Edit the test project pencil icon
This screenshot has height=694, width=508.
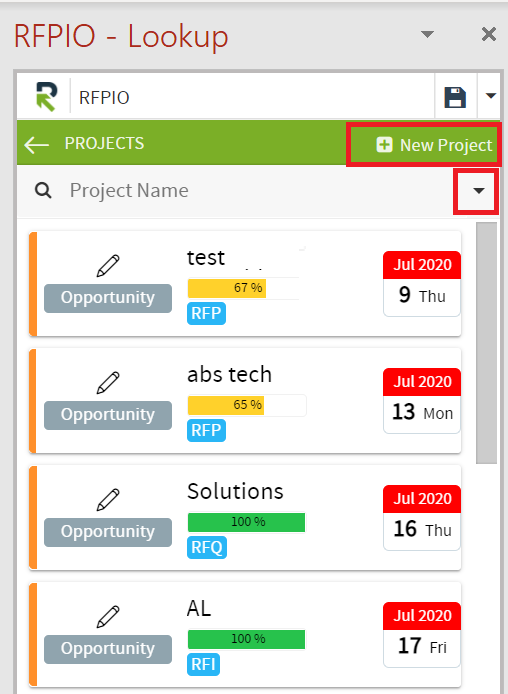[x=108, y=266]
